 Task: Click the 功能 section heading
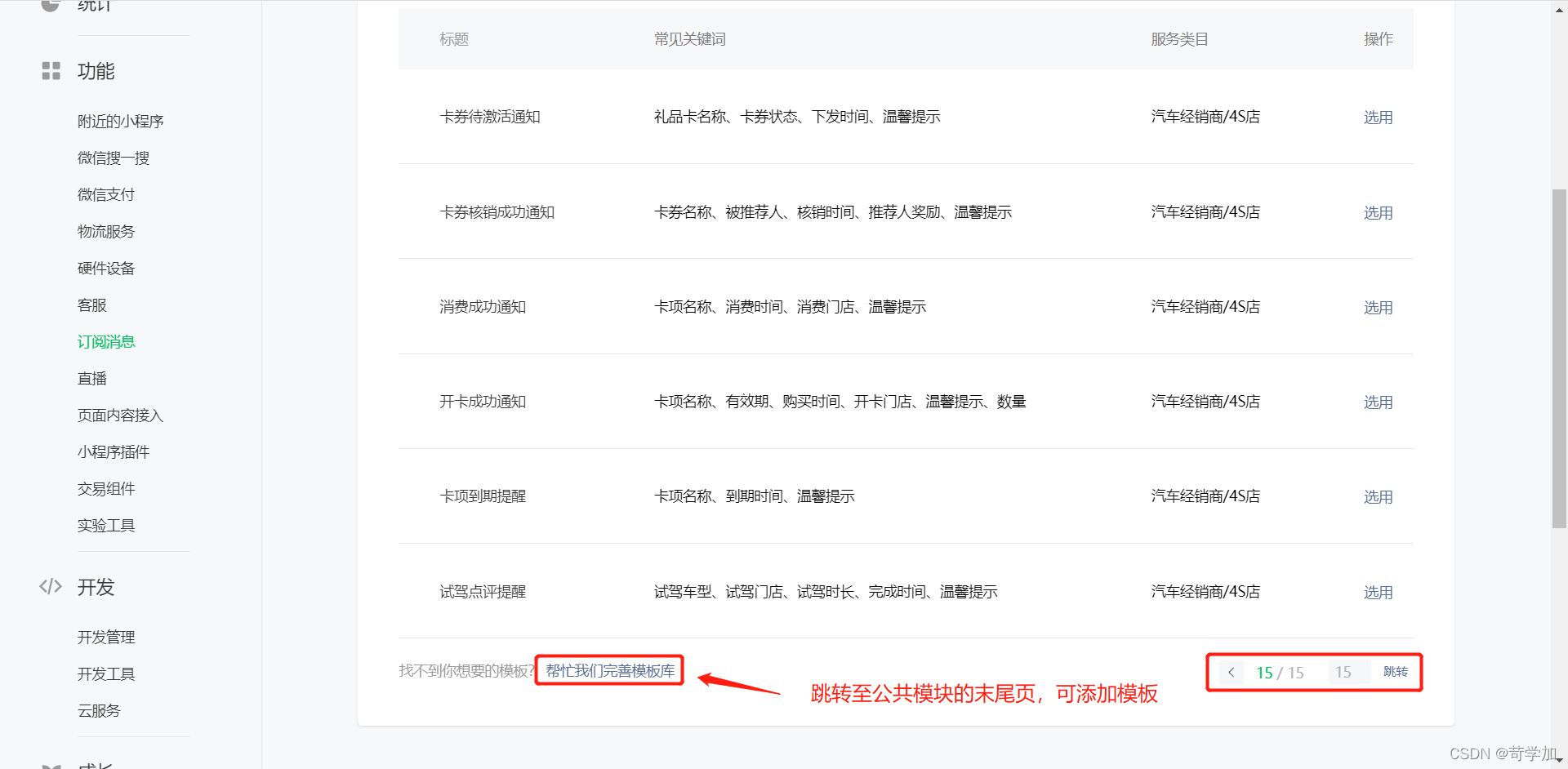point(96,71)
